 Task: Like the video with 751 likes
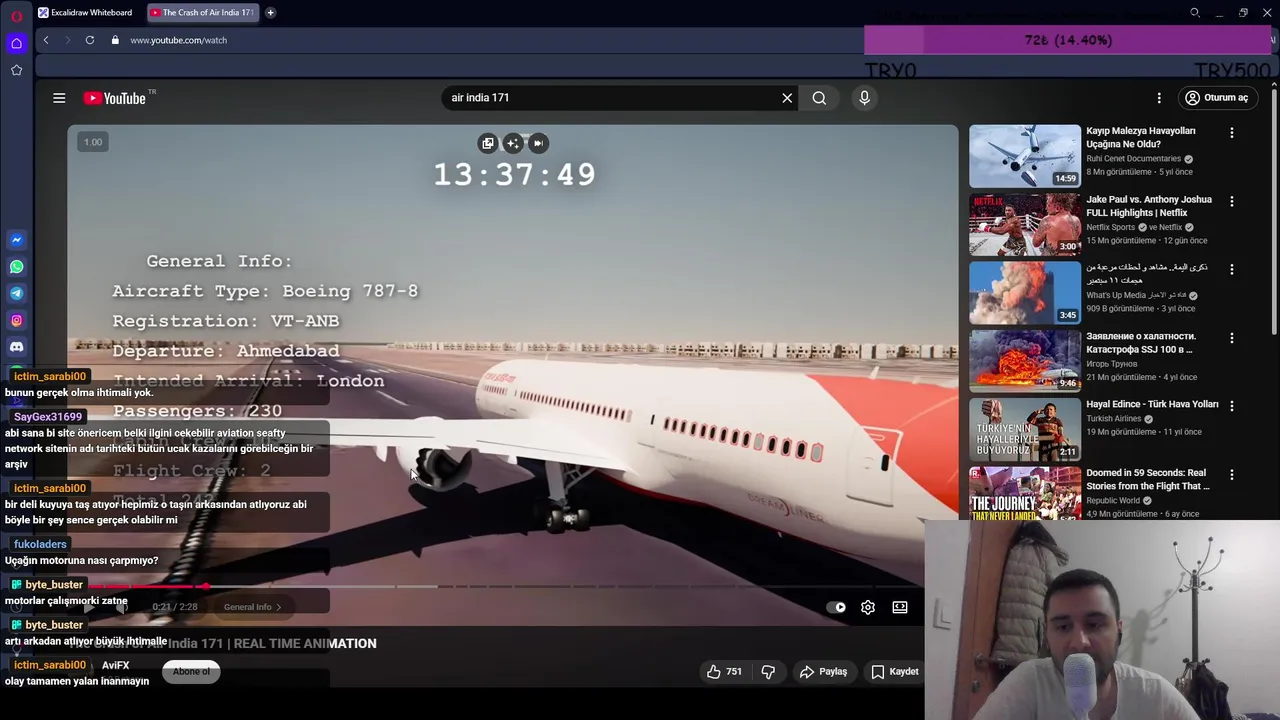pos(724,672)
